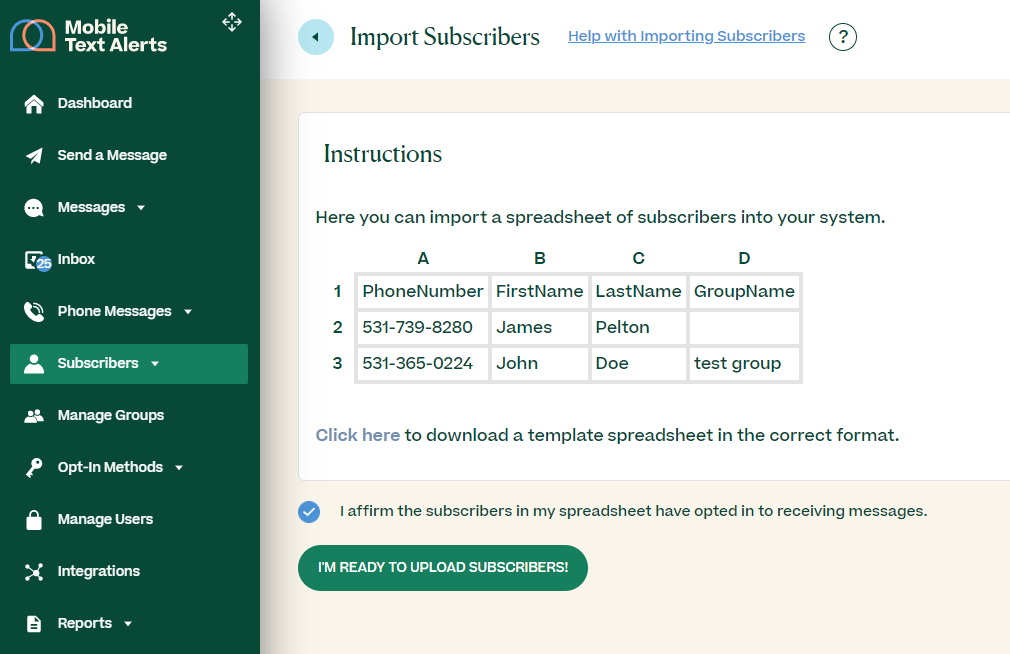Go to the Reports menu item

(x=84, y=624)
